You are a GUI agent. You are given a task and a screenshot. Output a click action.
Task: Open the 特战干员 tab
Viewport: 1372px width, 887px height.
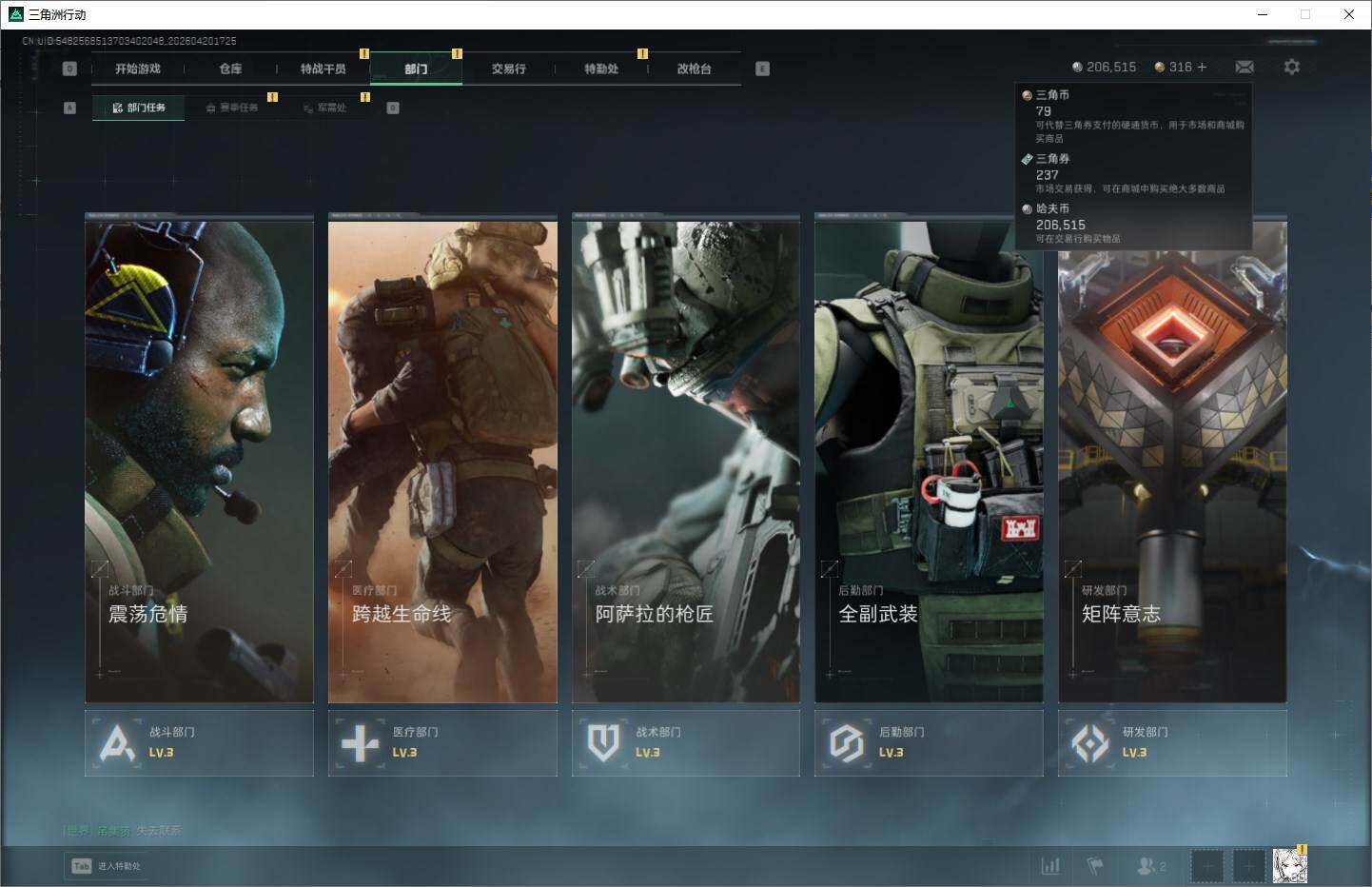tap(323, 69)
